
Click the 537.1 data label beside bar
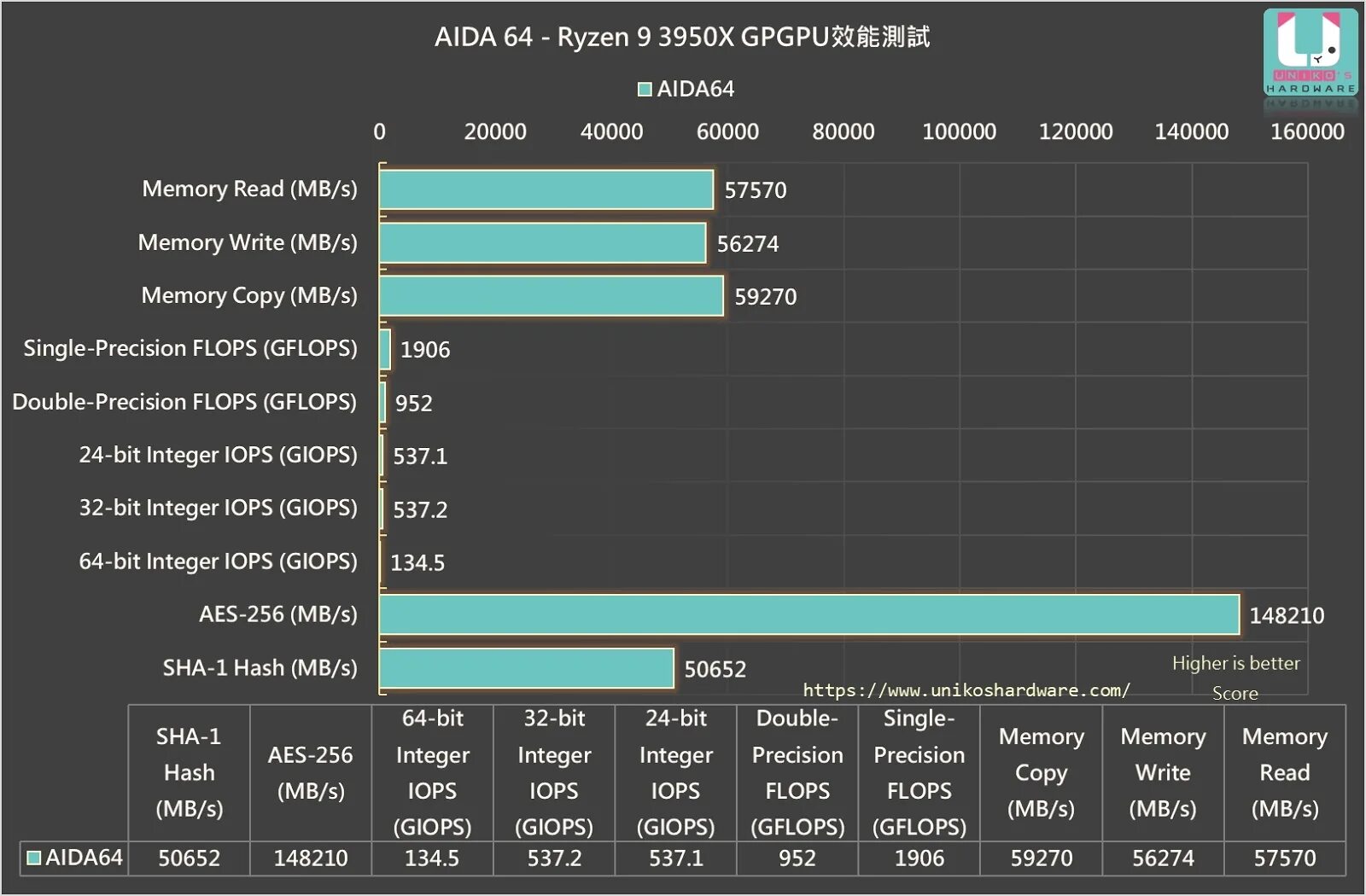420,457
